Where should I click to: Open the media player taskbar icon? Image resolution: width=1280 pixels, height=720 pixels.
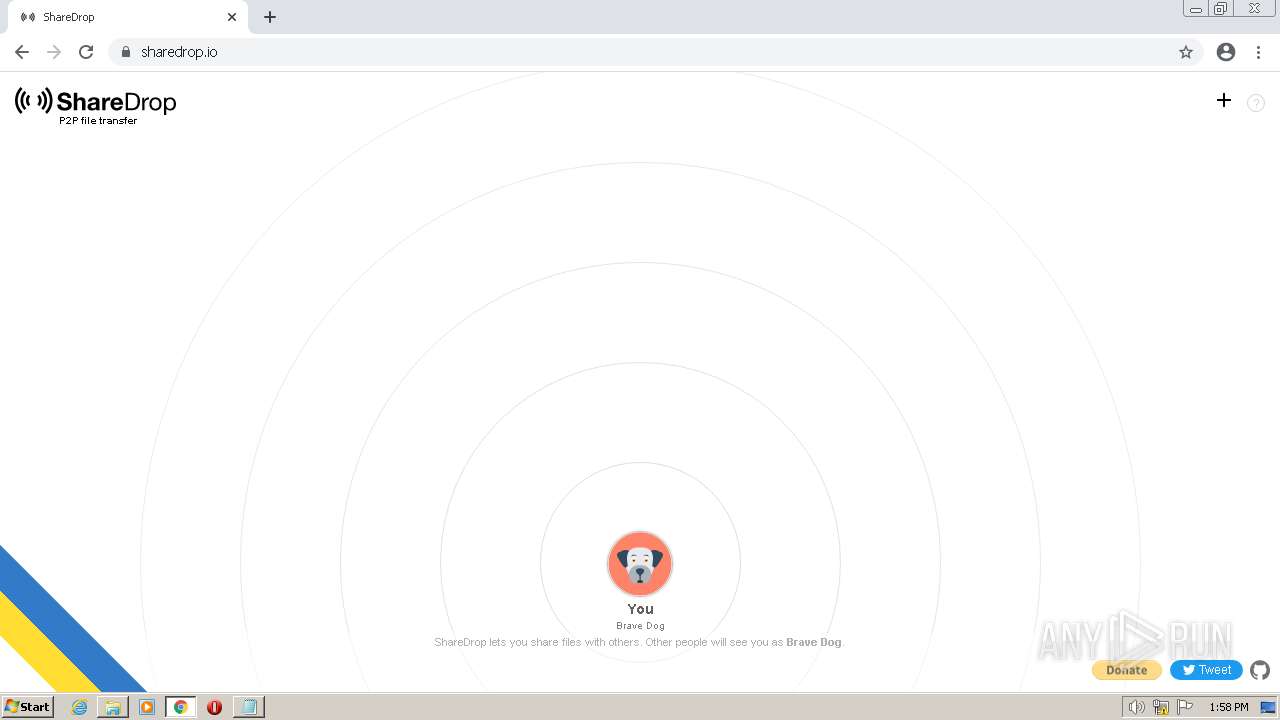147,707
